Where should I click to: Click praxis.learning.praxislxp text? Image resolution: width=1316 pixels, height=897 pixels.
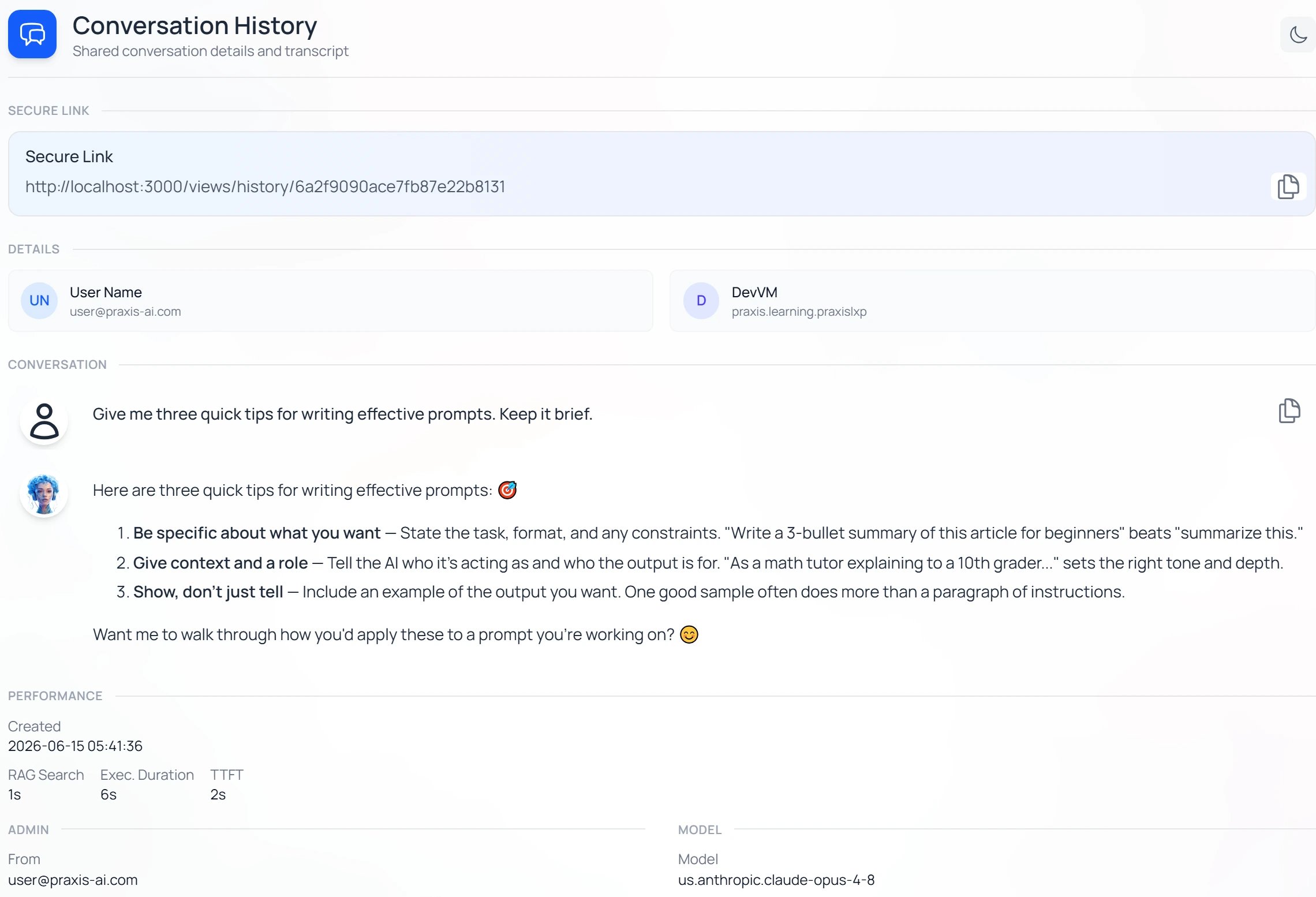tap(799, 312)
